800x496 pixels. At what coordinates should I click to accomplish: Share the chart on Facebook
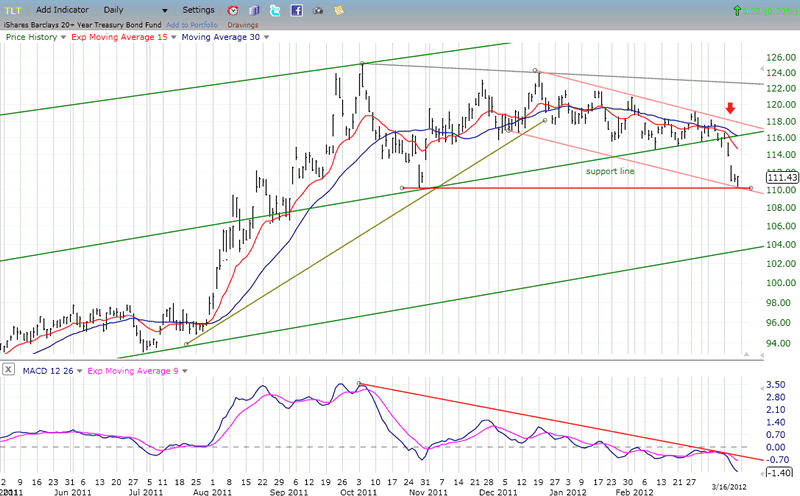[x=297, y=10]
